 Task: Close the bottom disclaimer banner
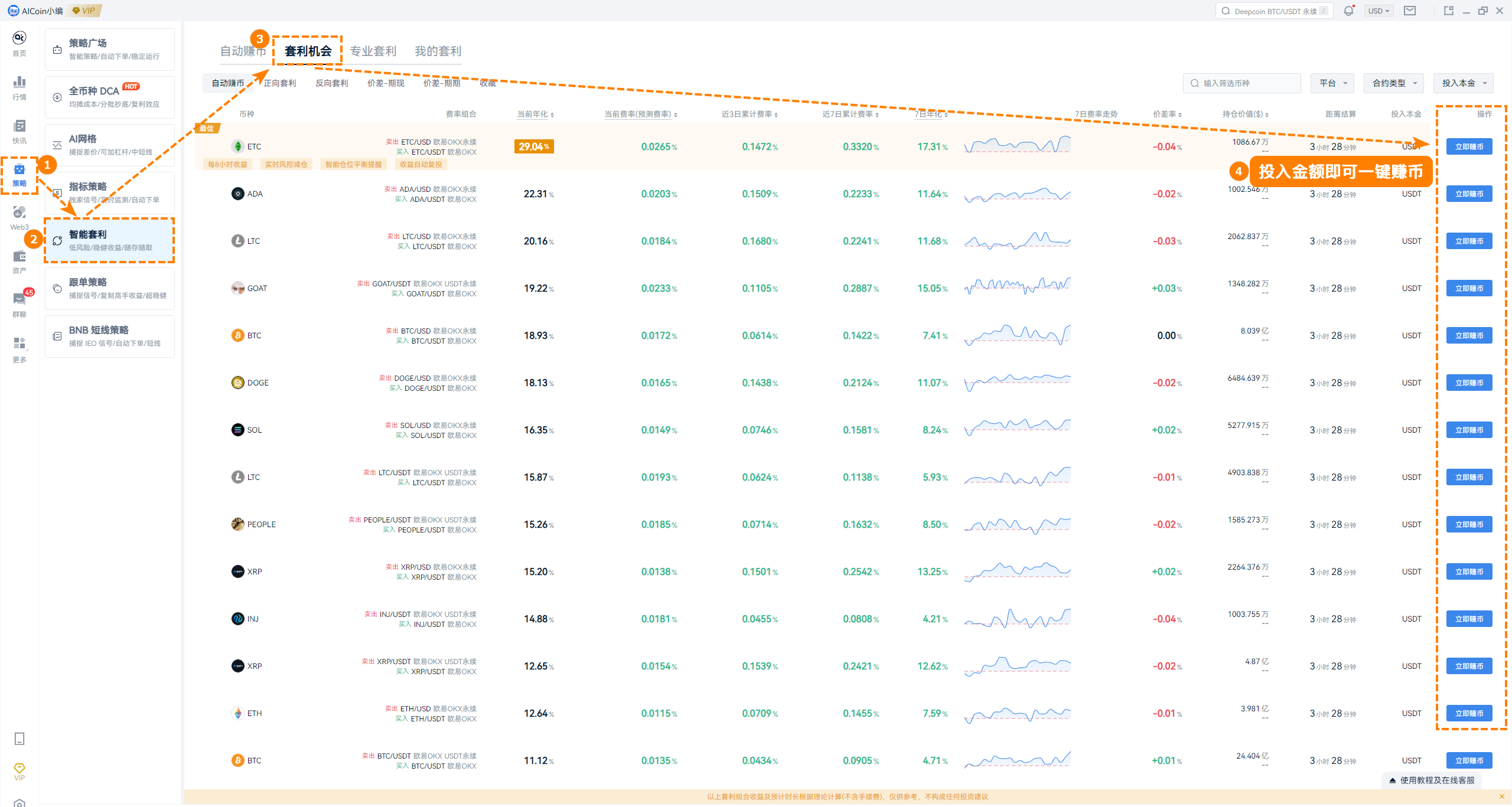point(1502,796)
